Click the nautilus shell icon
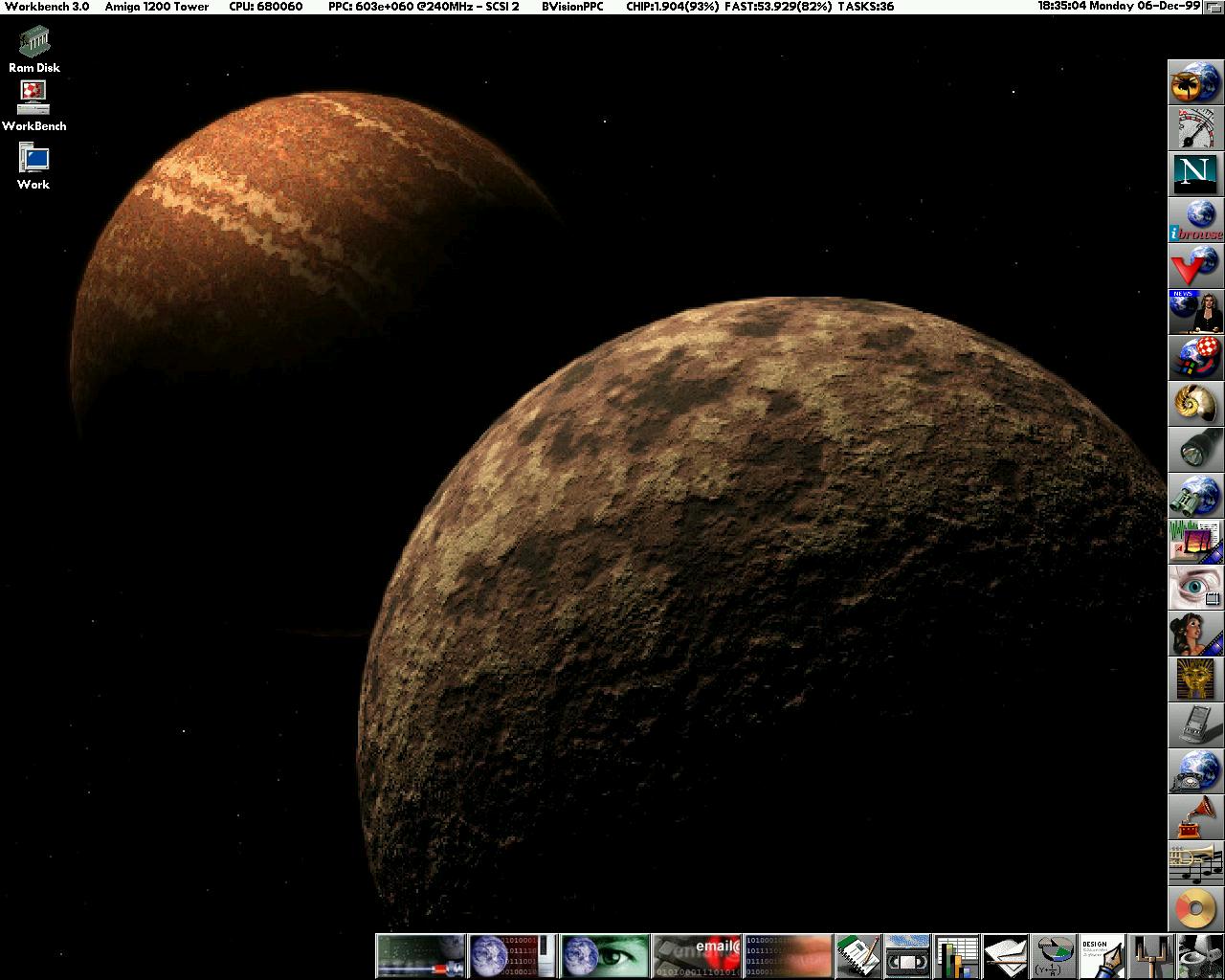This screenshot has height=980, width=1225. (1194, 404)
